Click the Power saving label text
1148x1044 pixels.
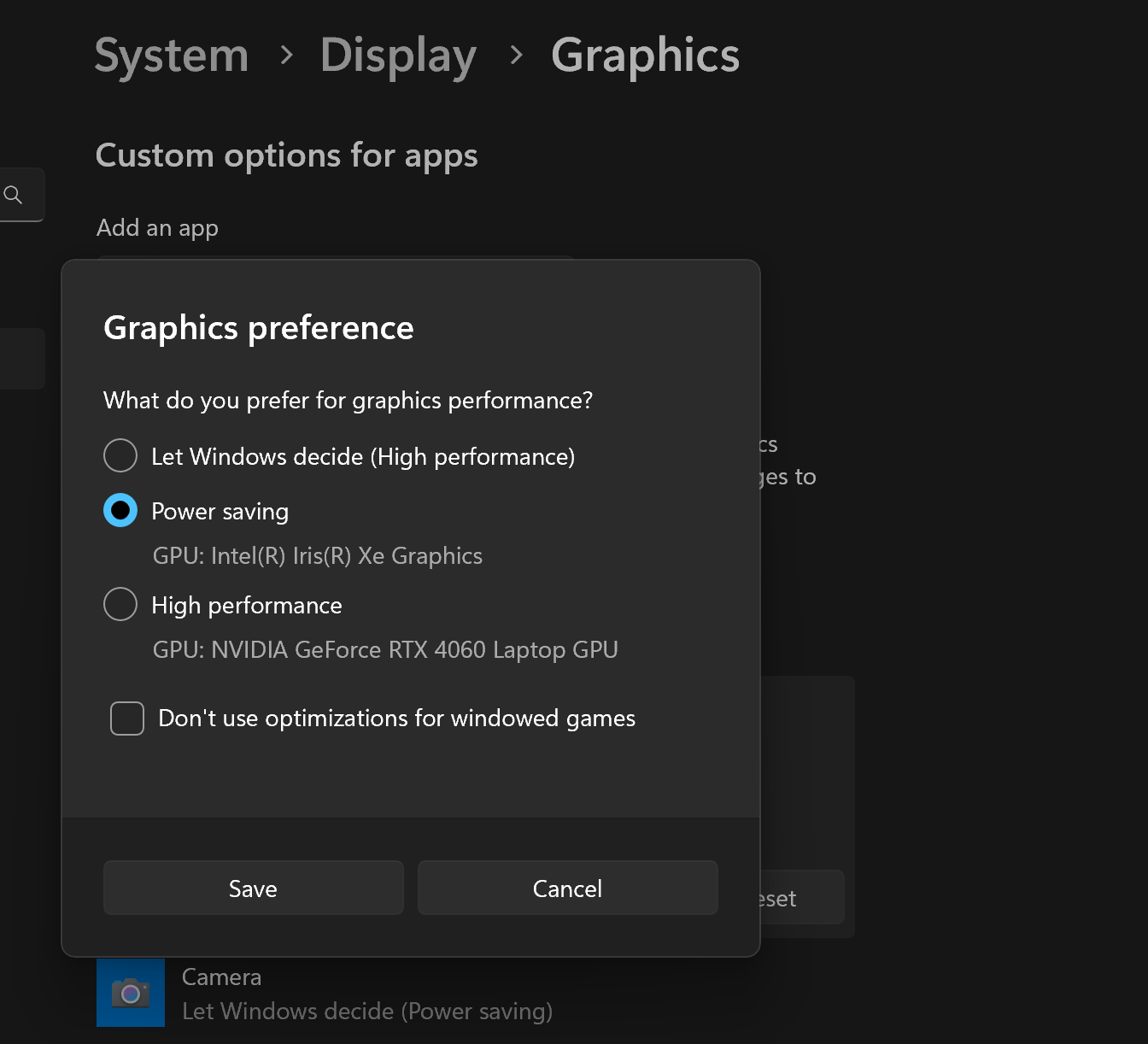point(220,511)
